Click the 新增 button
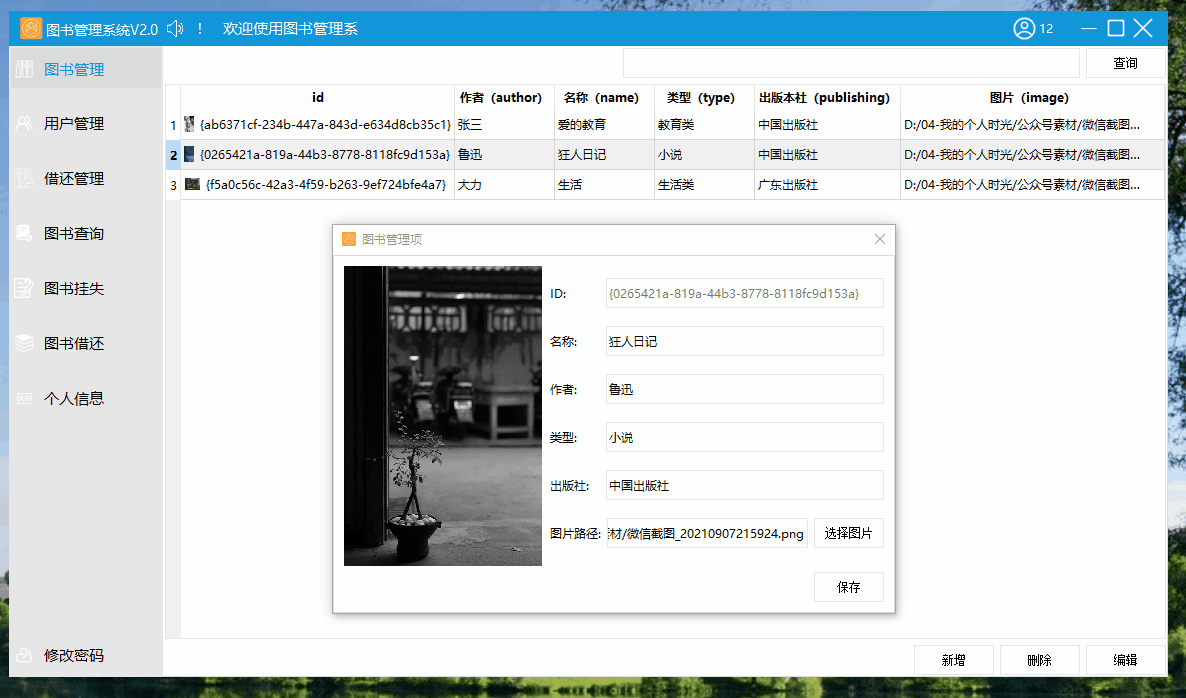1186x698 pixels. (x=953, y=660)
